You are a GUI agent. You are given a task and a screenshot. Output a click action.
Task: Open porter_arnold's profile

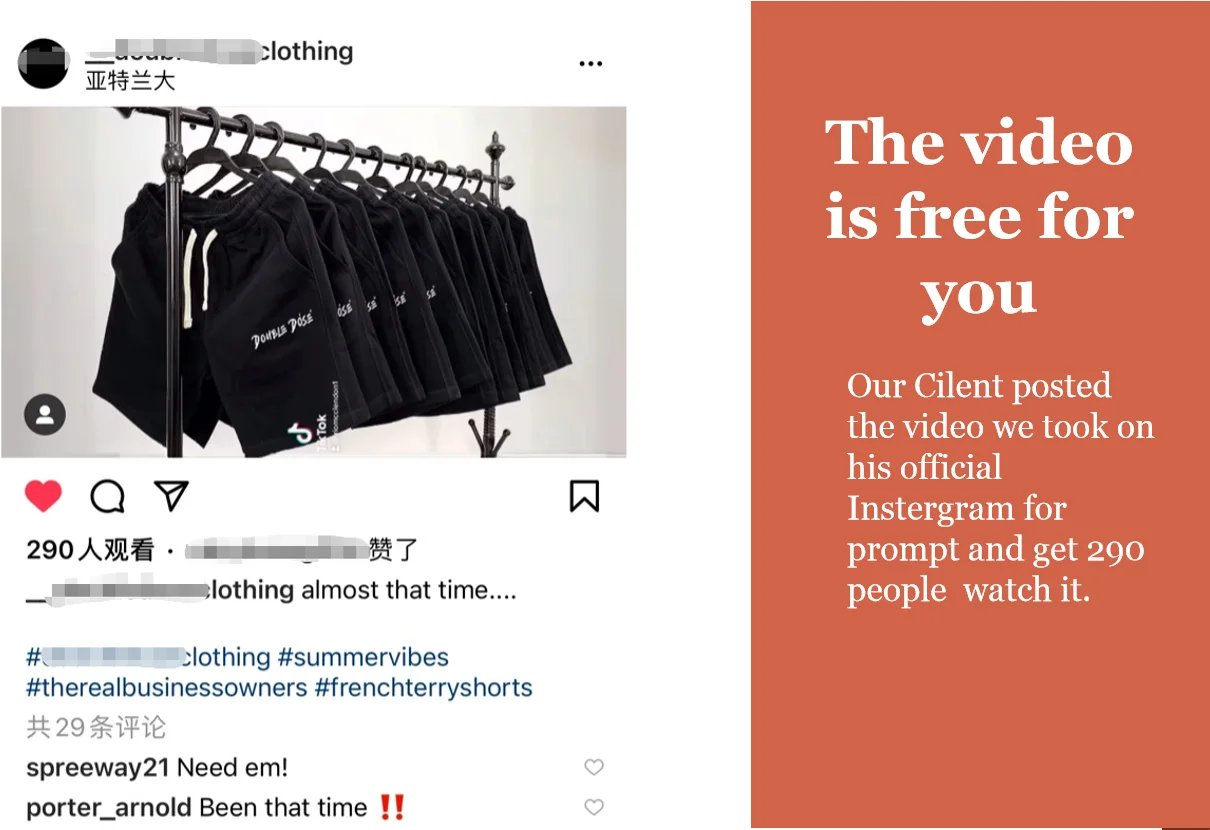pyautogui.click(x=110, y=807)
